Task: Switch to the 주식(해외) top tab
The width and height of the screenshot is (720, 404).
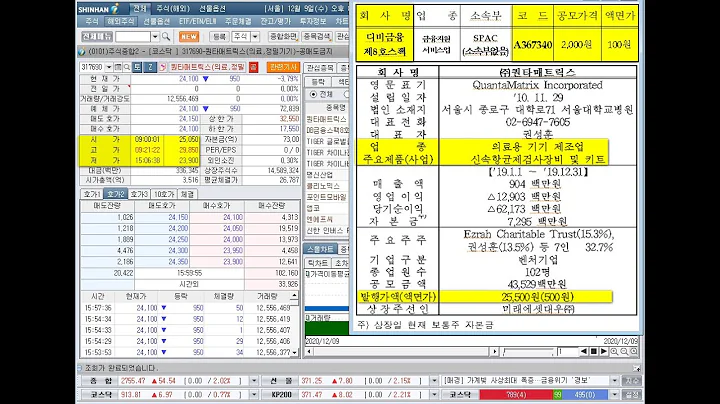Action: click(173, 9)
